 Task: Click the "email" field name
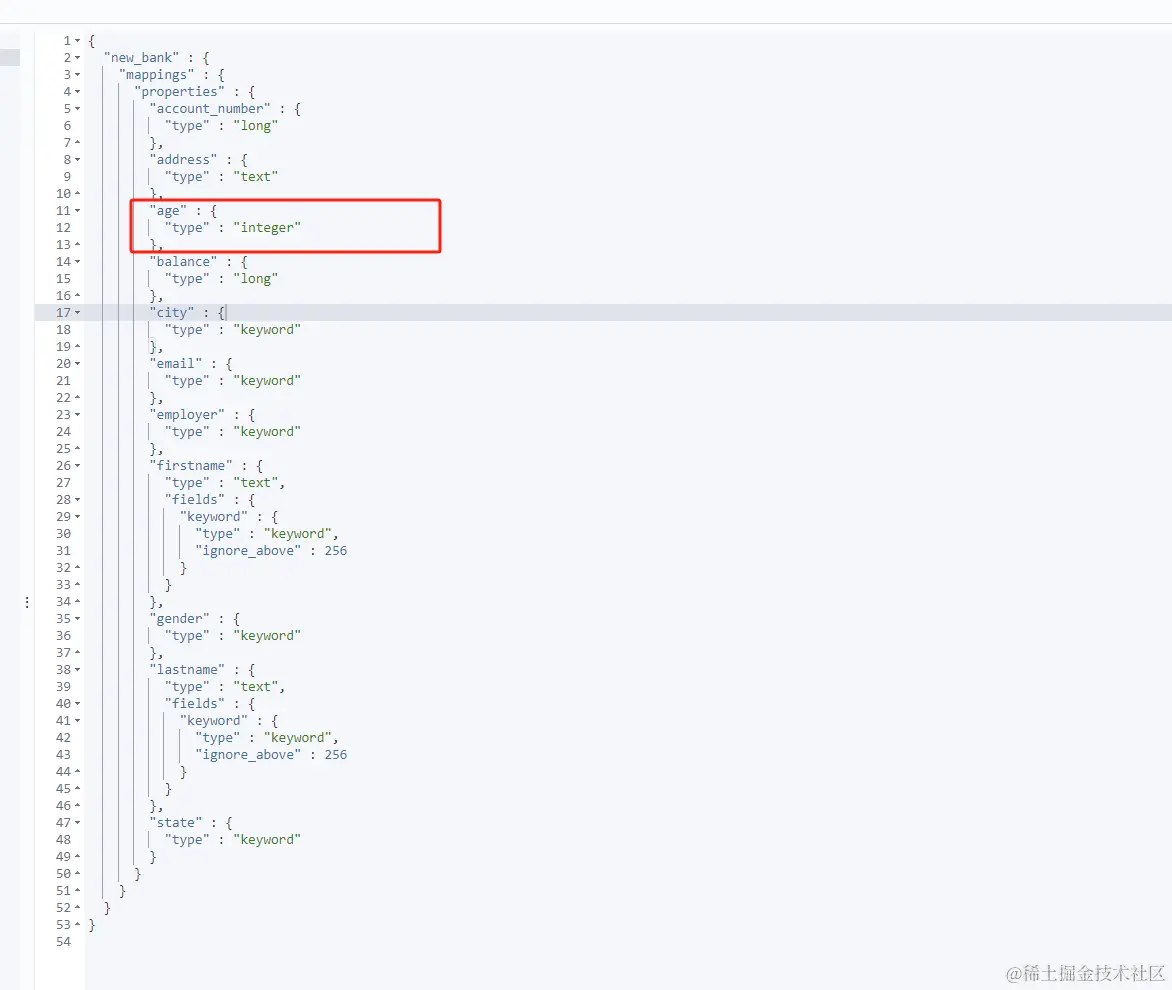tap(176, 364)
